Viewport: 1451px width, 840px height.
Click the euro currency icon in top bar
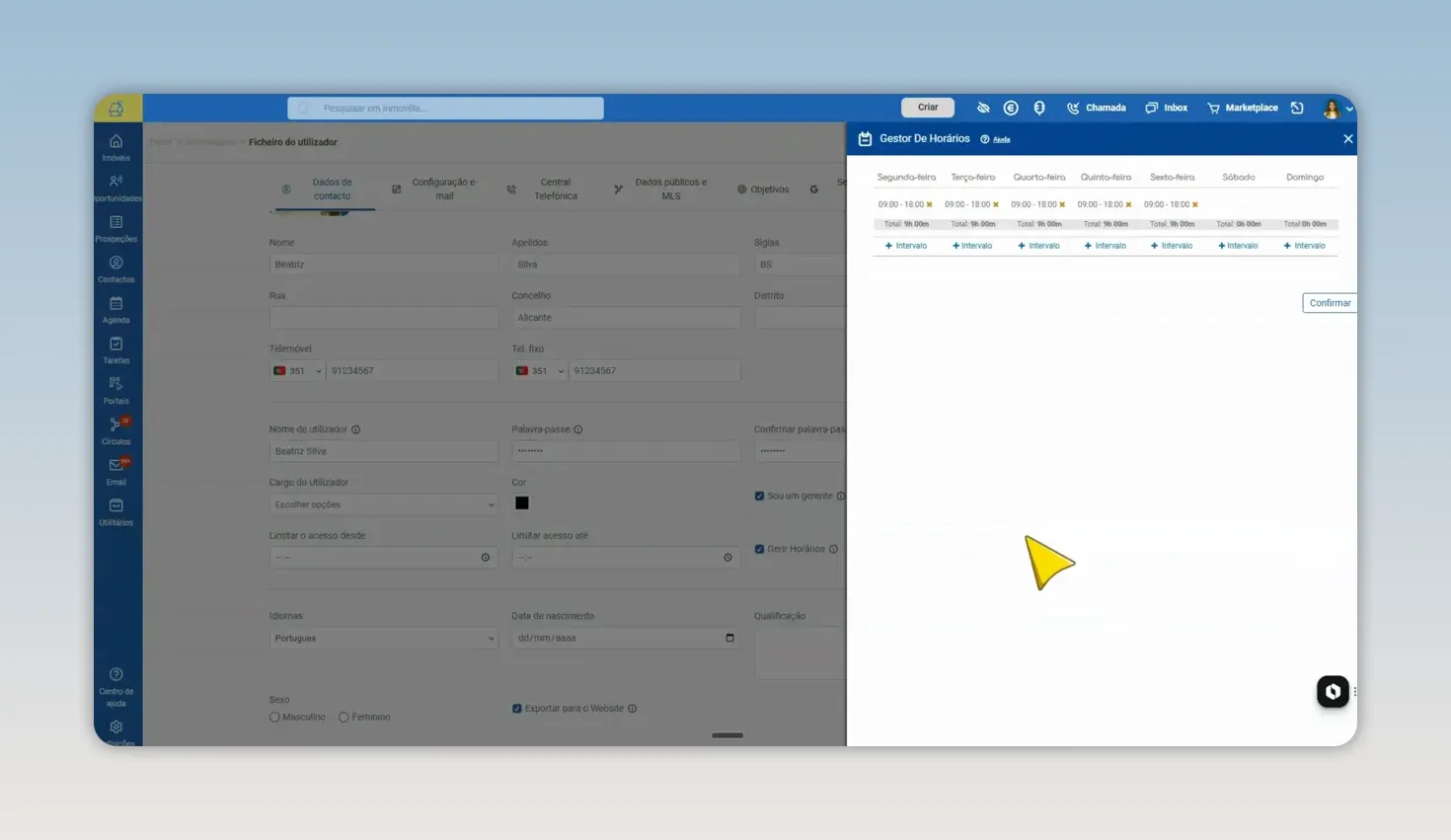[1011, 108]
